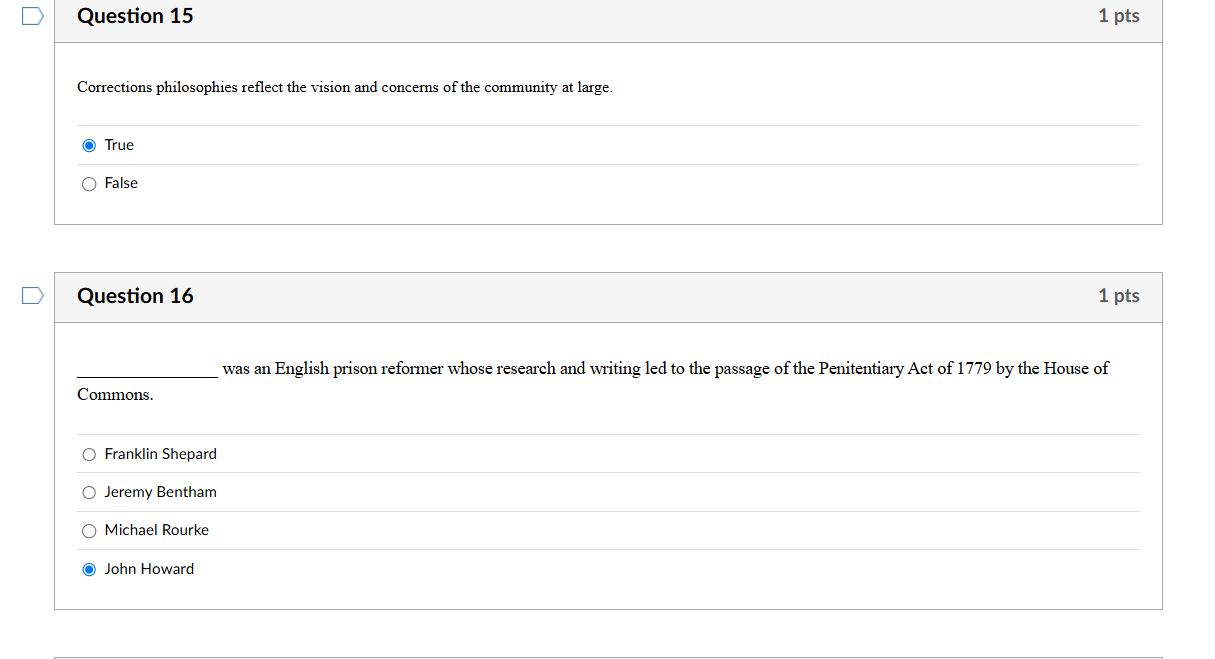Click the corrections philosophies question text
The height and width of the screenshot is (659, 1215).
point(344,88)
